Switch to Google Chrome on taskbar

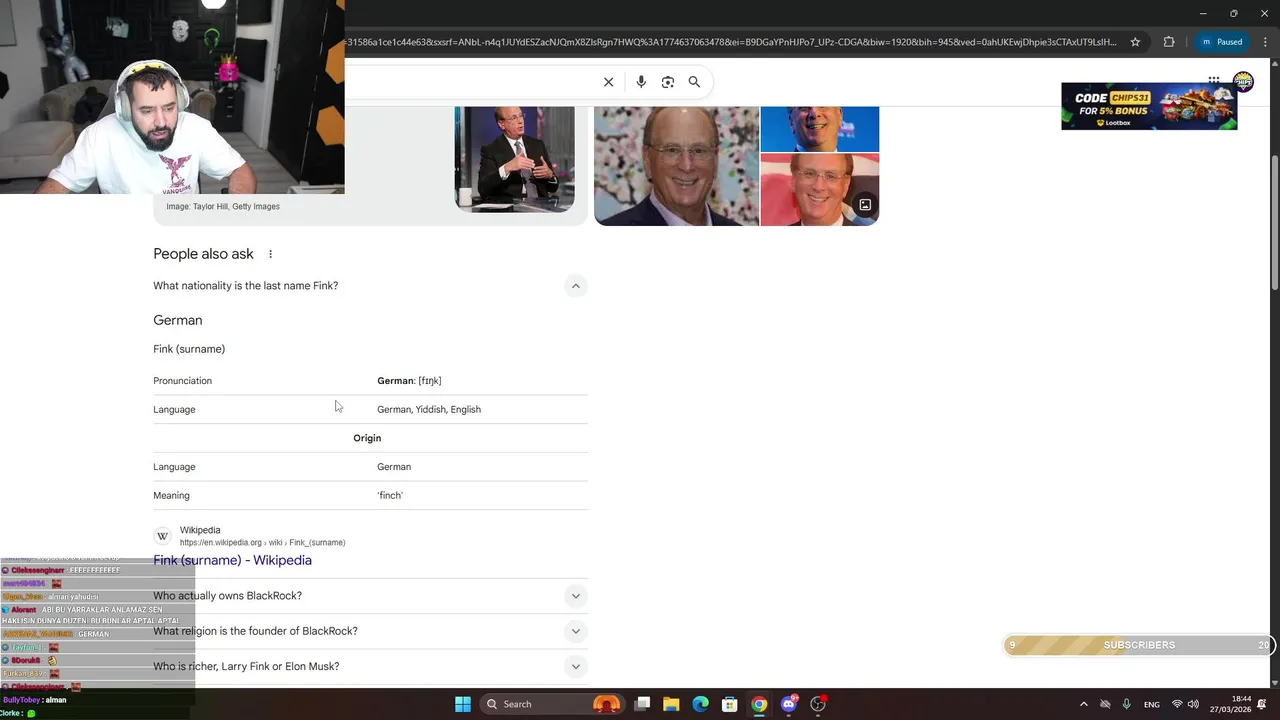pyautogui.click(x=759, y=704)
